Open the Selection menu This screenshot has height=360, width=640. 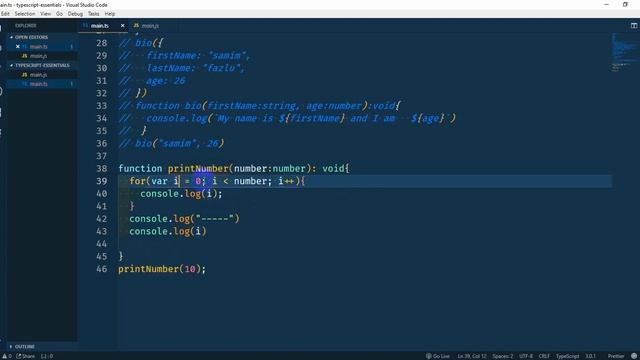pos(25,14)
